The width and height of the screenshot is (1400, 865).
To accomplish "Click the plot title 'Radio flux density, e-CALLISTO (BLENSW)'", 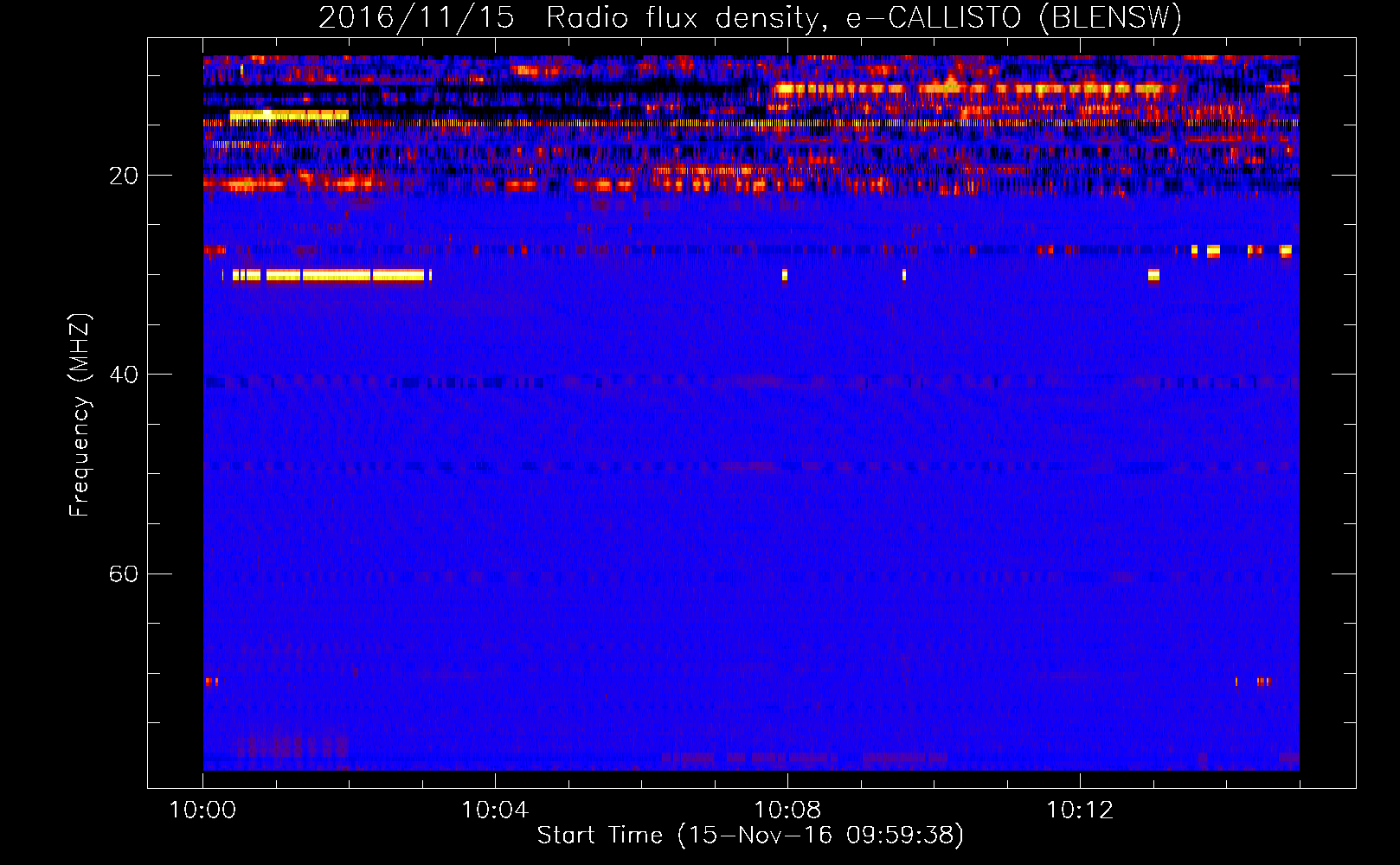I will point(864,18).
